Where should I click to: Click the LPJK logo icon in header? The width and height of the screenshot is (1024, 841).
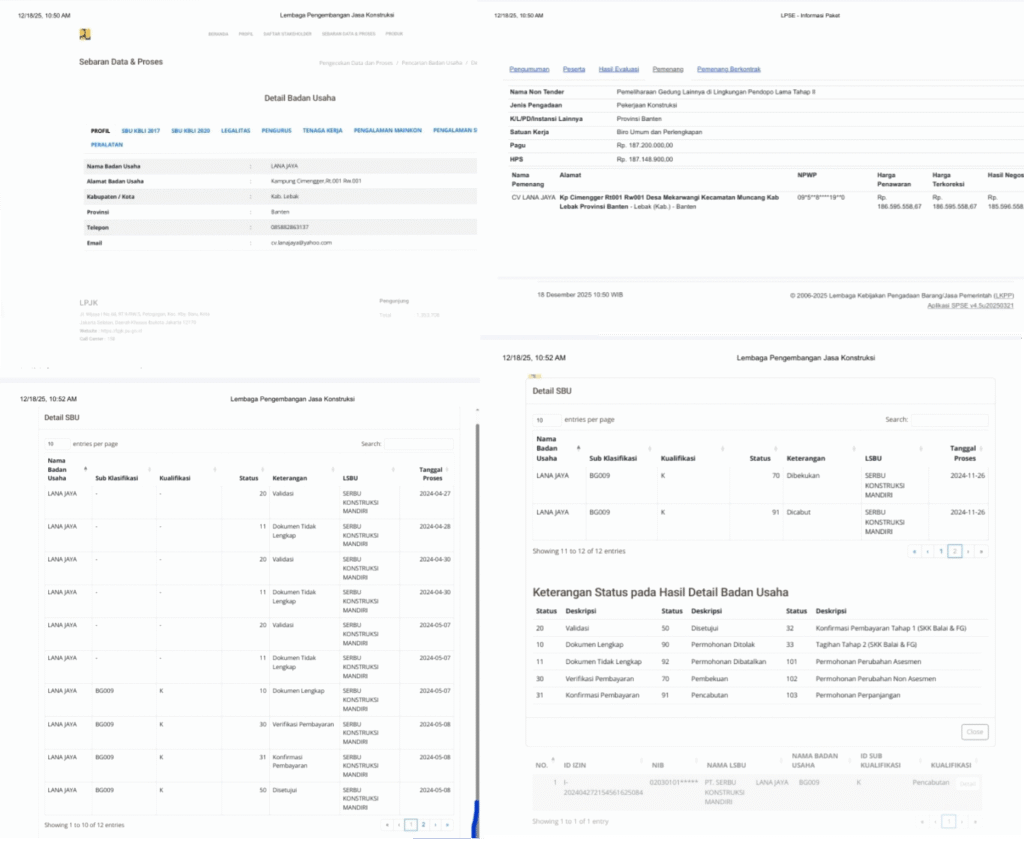tap(85, 34)
